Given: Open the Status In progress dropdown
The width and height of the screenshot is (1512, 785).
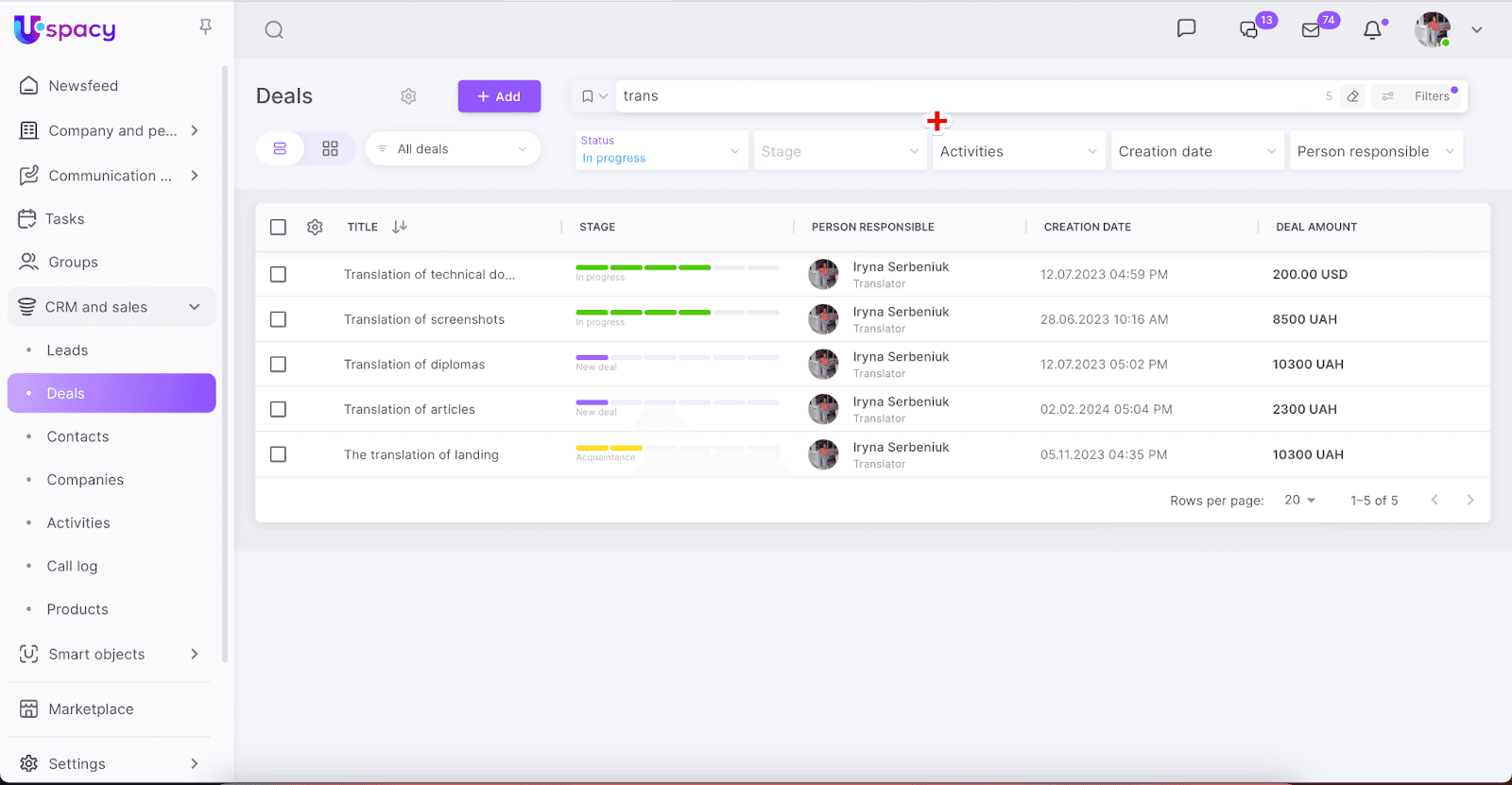Looking at the screenshot, I should pos(661,151).
